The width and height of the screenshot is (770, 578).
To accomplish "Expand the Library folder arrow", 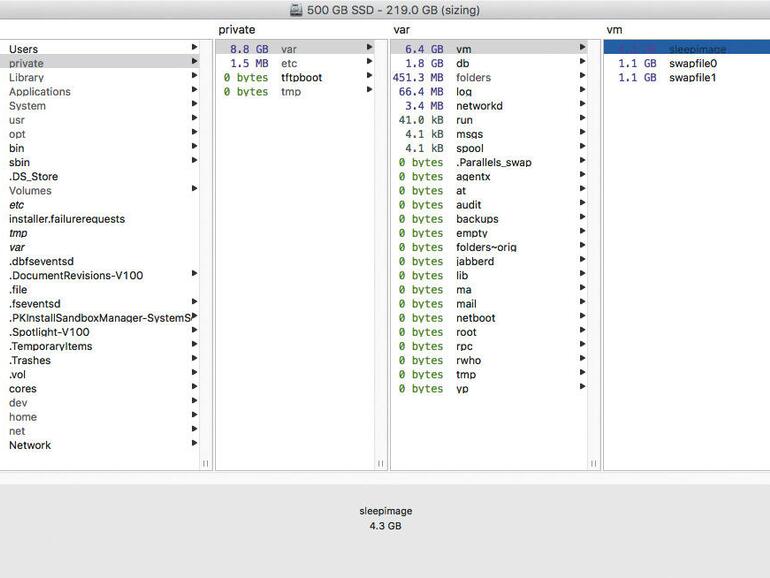I will click(194, 75).
